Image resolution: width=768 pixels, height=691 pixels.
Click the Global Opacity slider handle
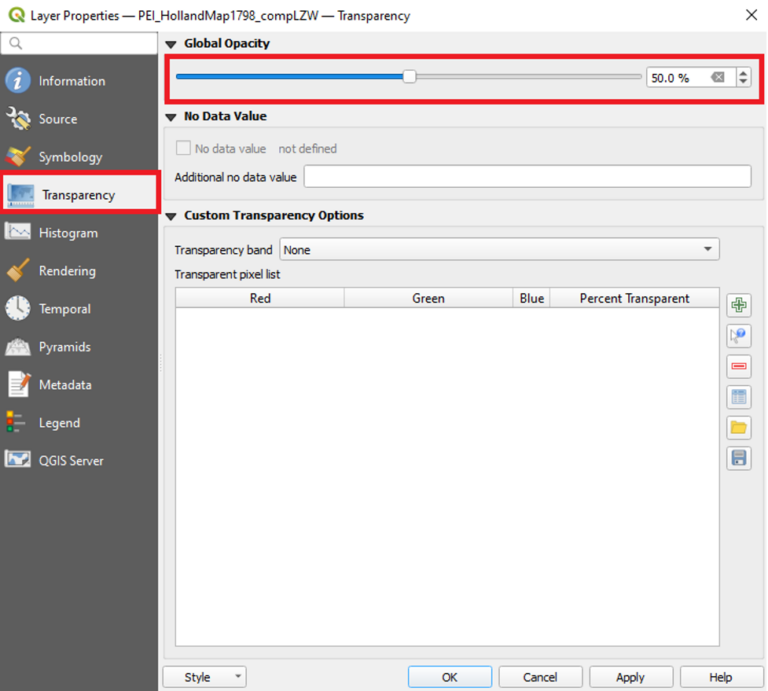click(409, 77)
